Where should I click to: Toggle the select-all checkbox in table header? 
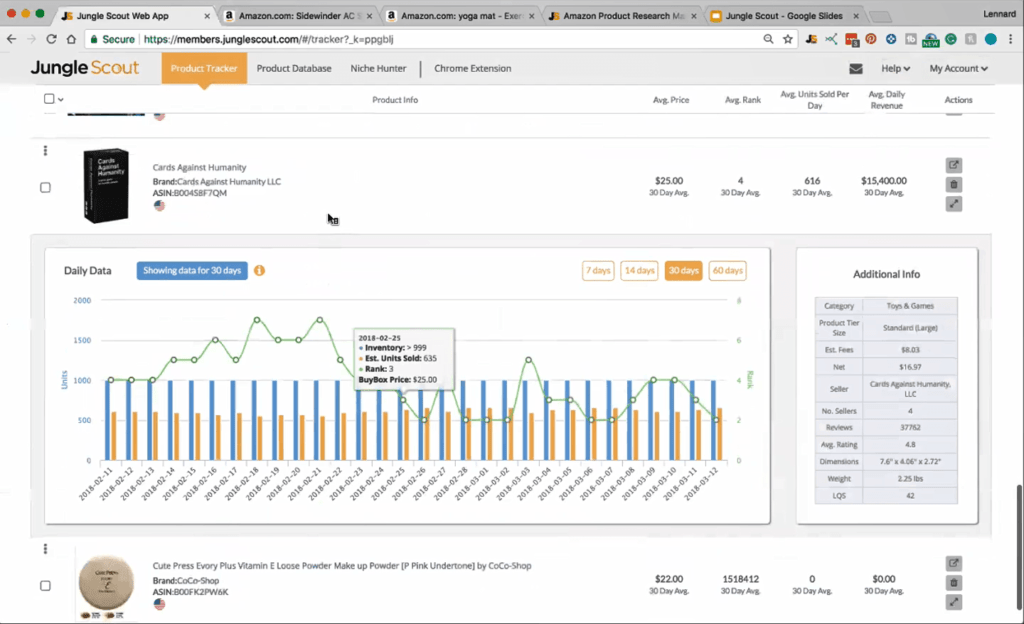49,99
